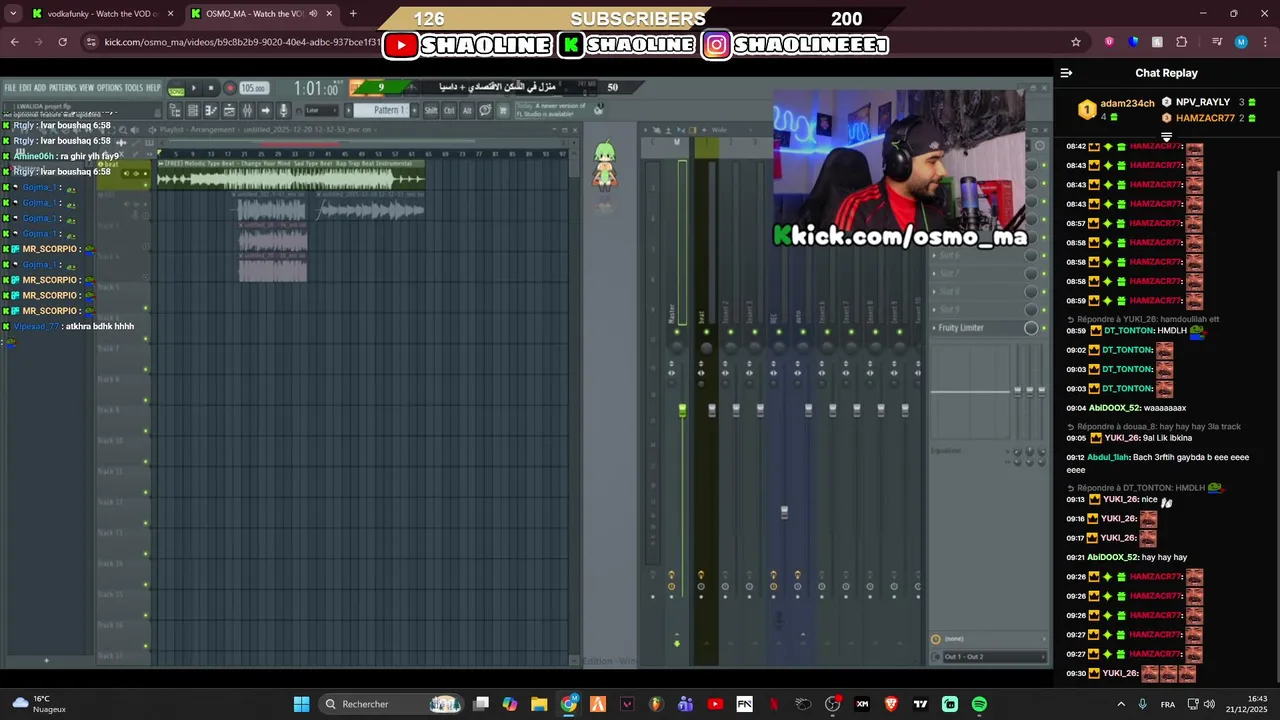The image size is (1280, 720).
Task: Open Chrome extensions puzzle icon
Action: click(1182, 42)
